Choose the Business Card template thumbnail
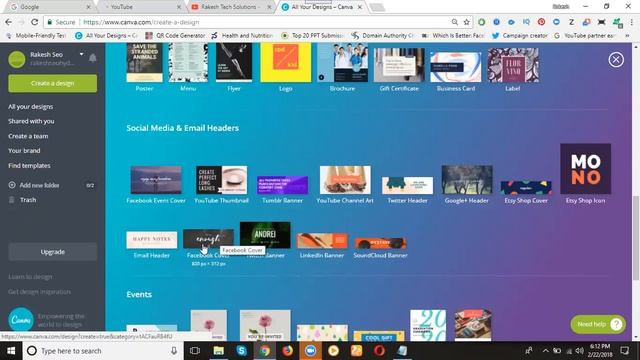The width and height of the screenshot is (640, 360). click(x=456, y=67)
